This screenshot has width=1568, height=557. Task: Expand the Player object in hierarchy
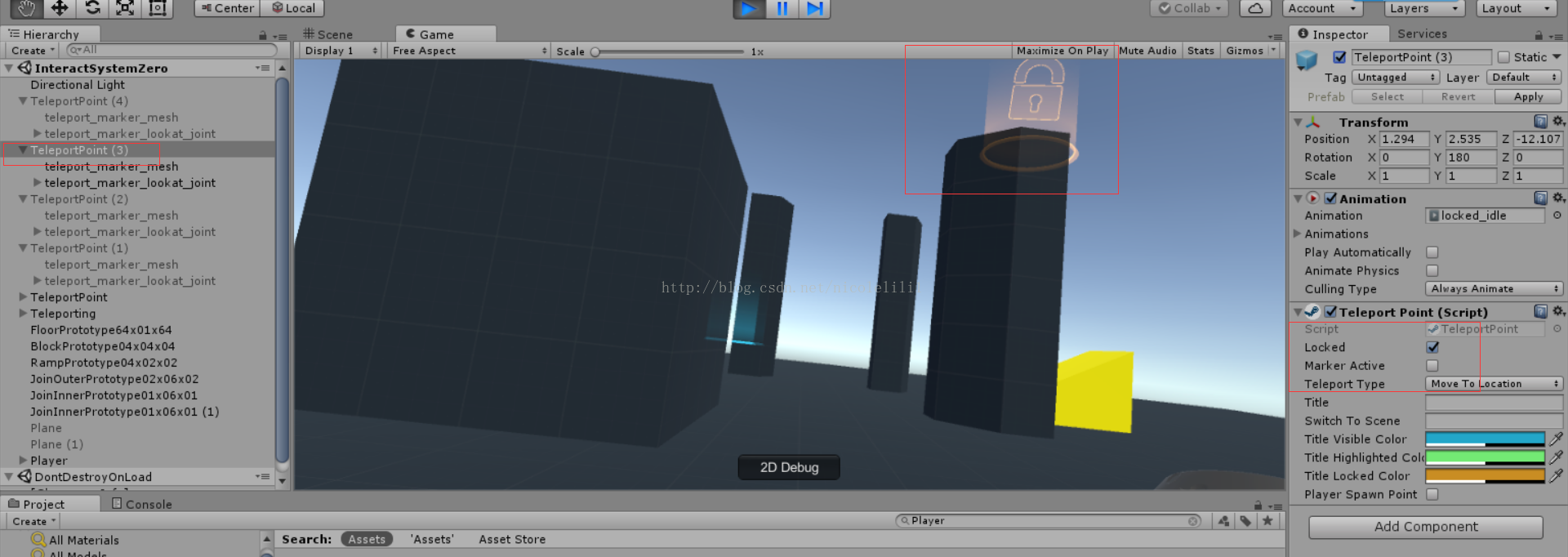tap(23, 461)
